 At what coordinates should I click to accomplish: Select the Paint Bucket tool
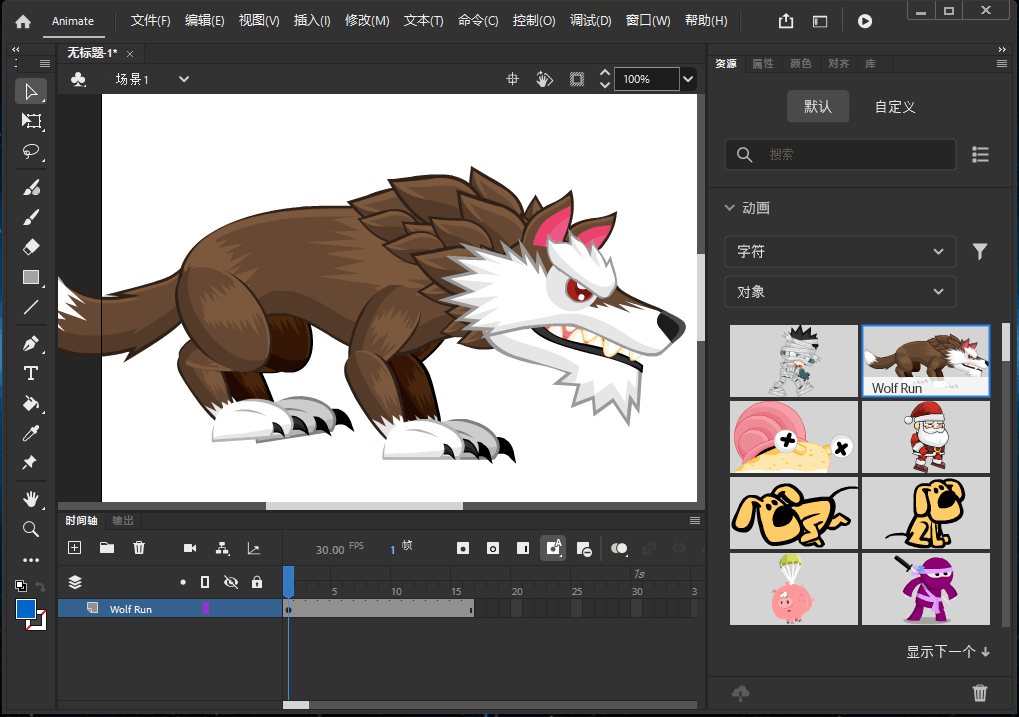coord(31,404)
